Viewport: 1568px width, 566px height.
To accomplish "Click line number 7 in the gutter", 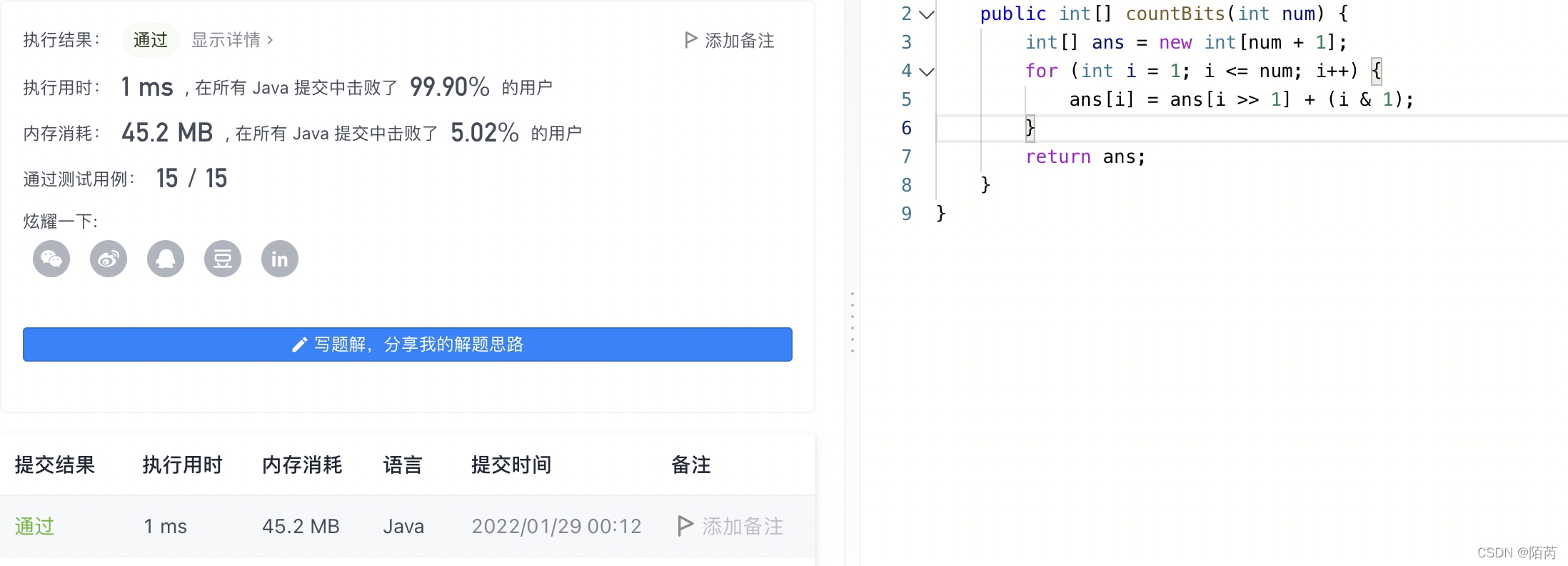I will (x=907, y=157).
